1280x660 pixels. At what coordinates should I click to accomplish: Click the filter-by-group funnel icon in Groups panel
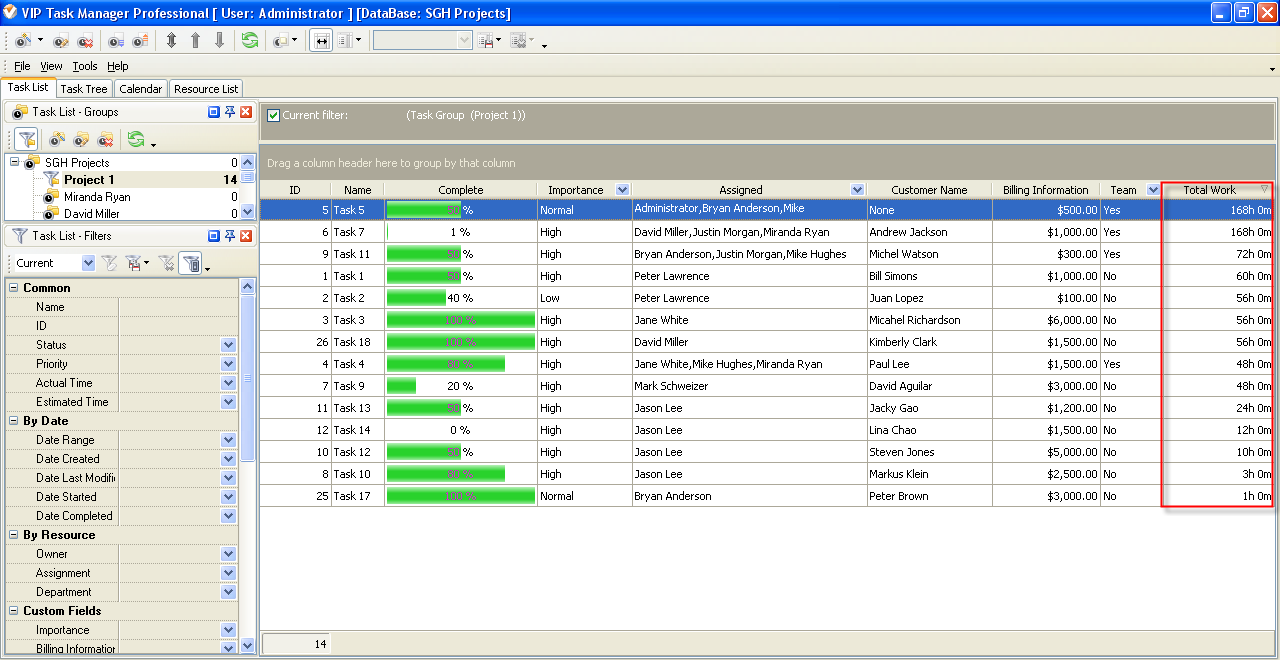pyautogui.click(x=27, y=140)
